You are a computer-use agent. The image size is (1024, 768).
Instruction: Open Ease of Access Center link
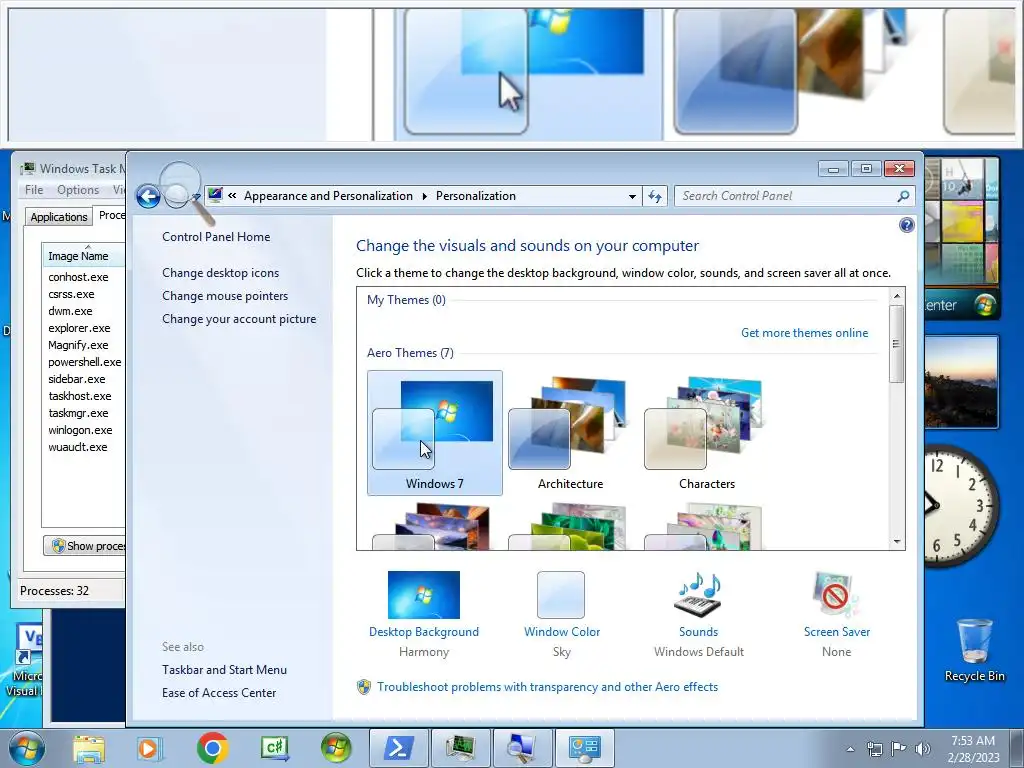[219, 693]
